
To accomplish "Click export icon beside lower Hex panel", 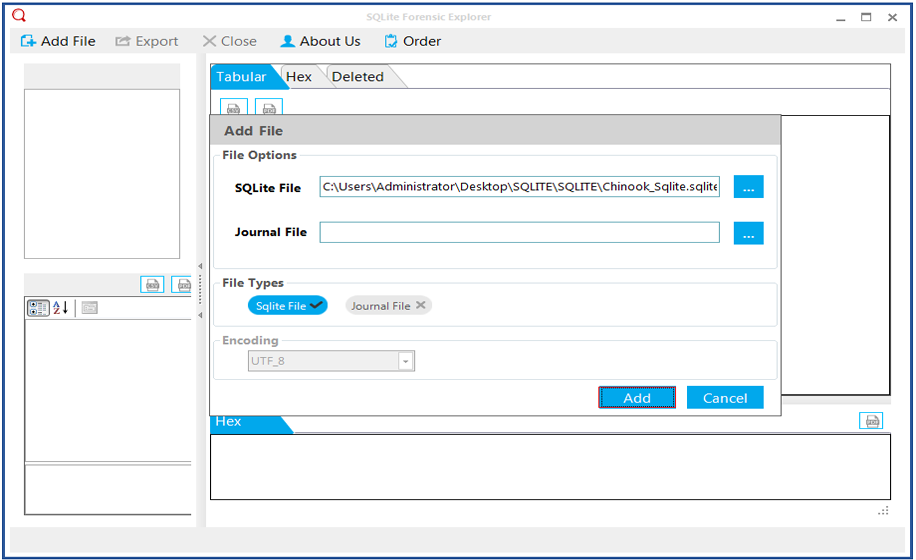I will (x=871, y=421).
